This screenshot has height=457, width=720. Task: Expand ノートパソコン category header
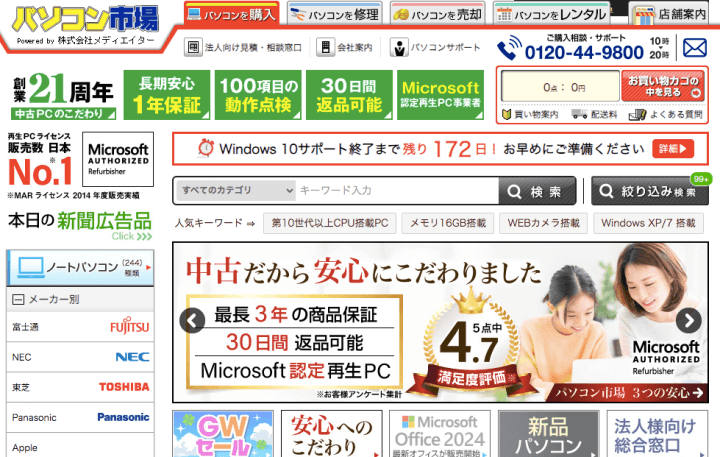(x=80, y=267)
